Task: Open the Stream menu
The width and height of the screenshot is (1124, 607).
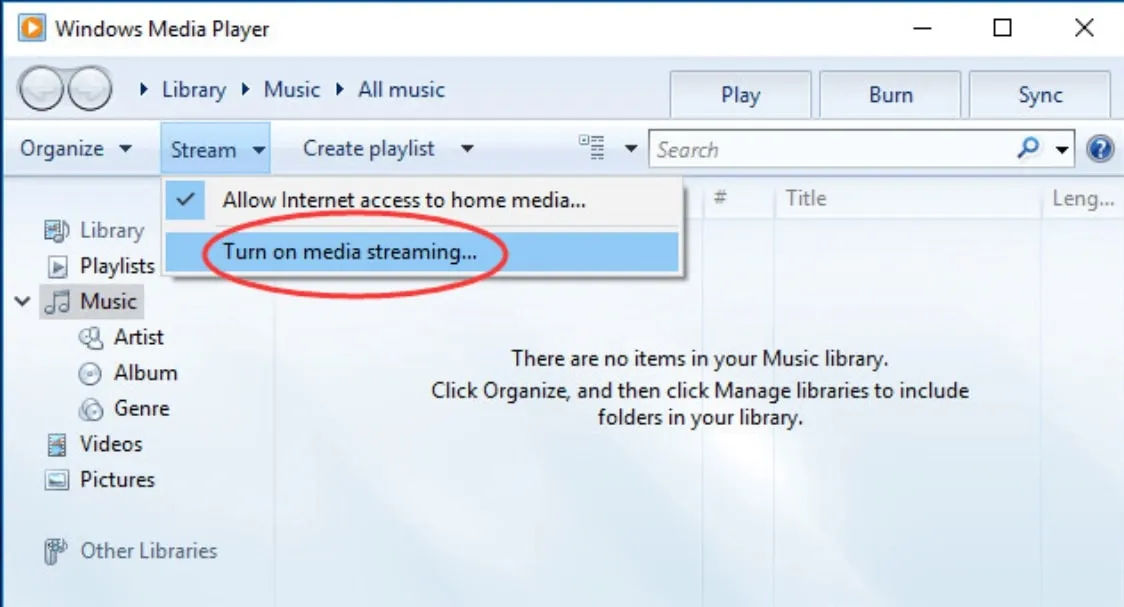Action: (215, 149)
